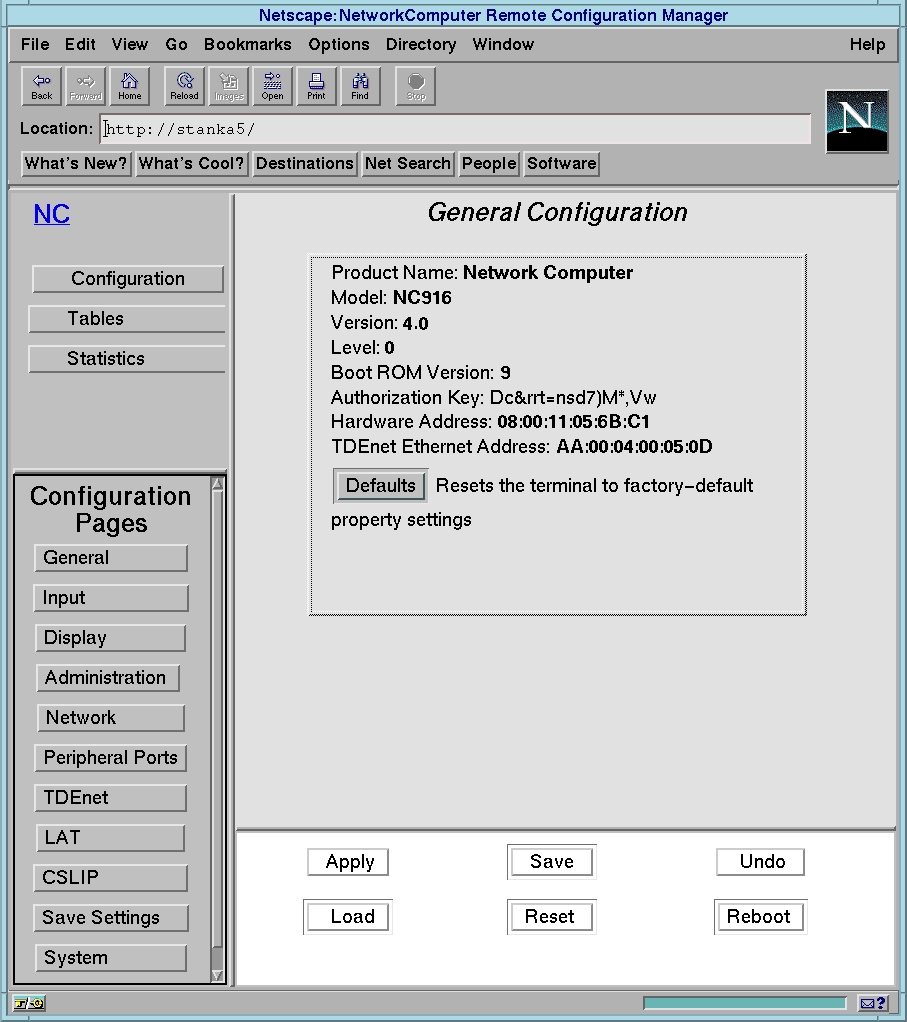
Task: Open the Bookmarks menu
Action: tap(247, 44)
